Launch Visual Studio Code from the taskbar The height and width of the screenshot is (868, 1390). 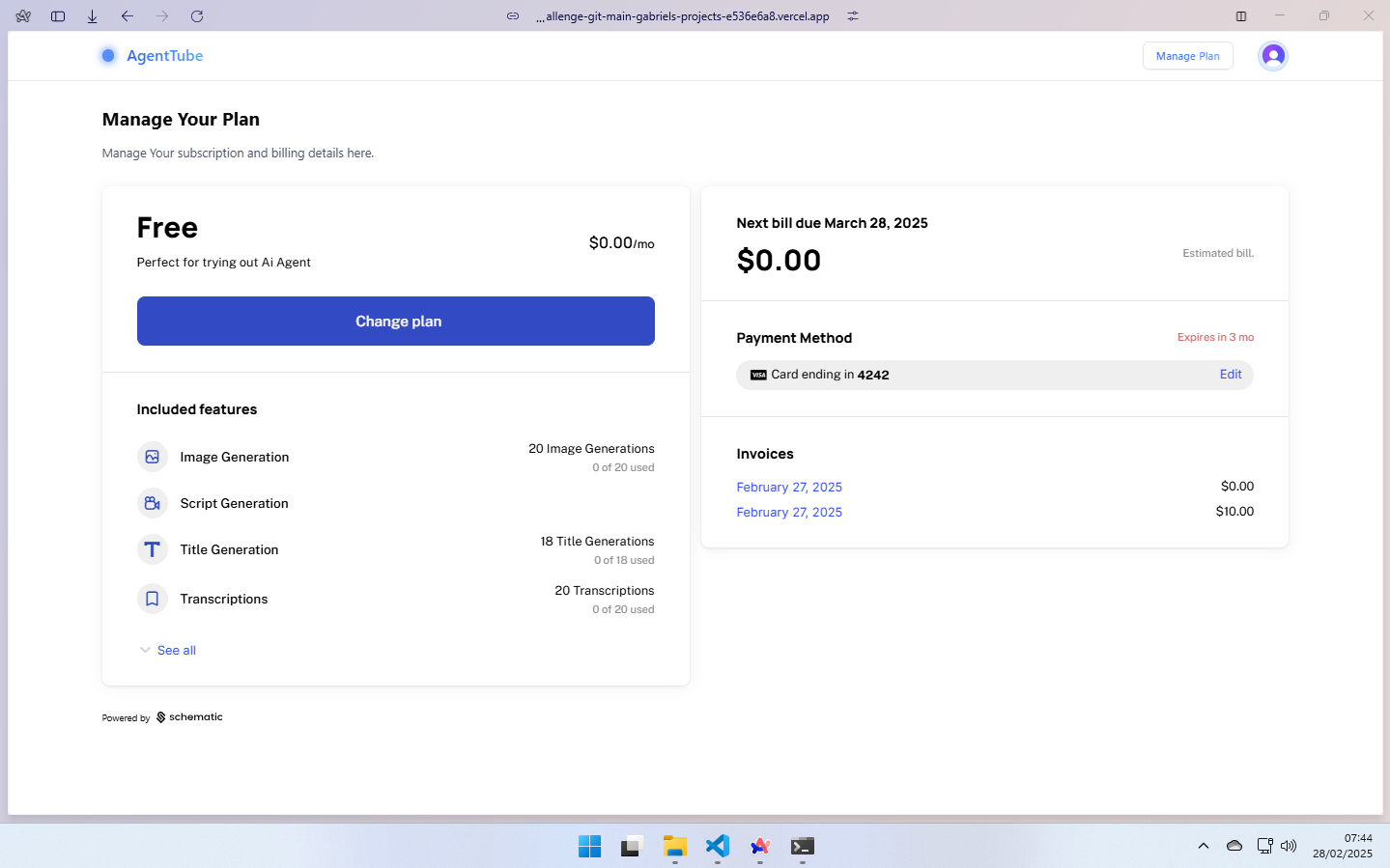click(717, 846)
